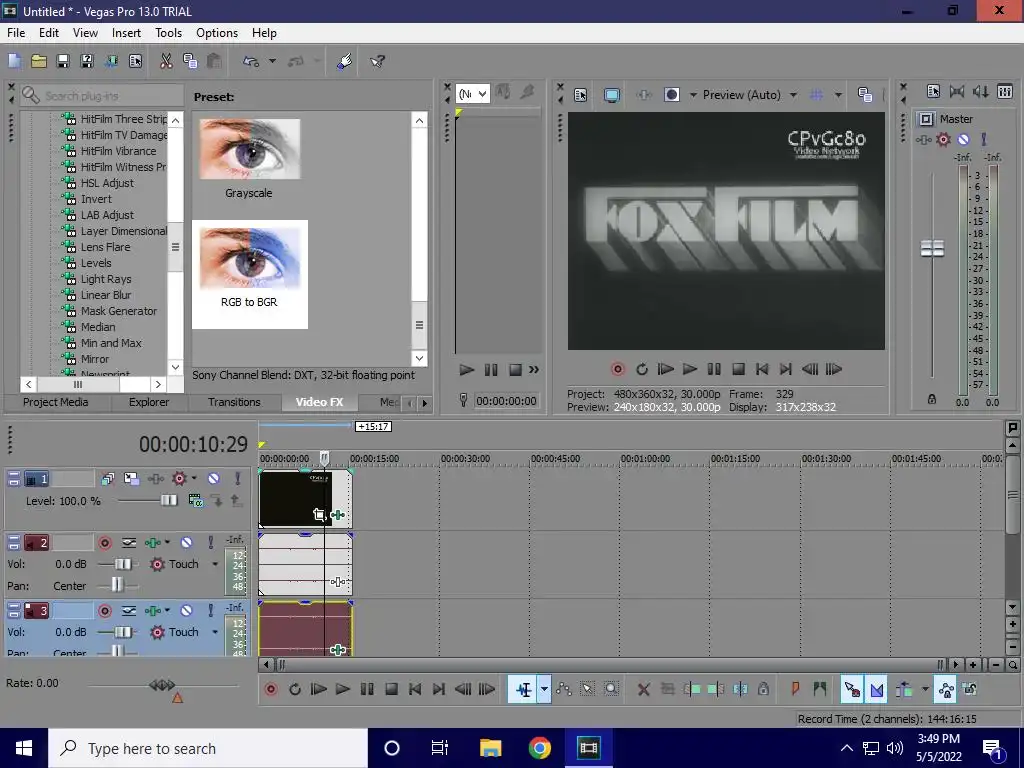Open the Tools menu

(x=168, y=33)
